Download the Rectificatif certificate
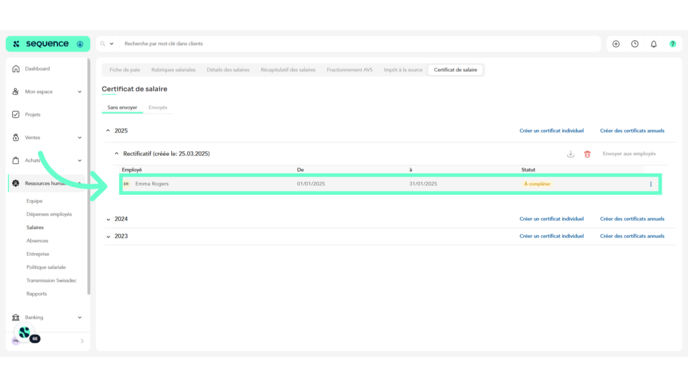Screen dimensions: 688x387 point(570,154)
